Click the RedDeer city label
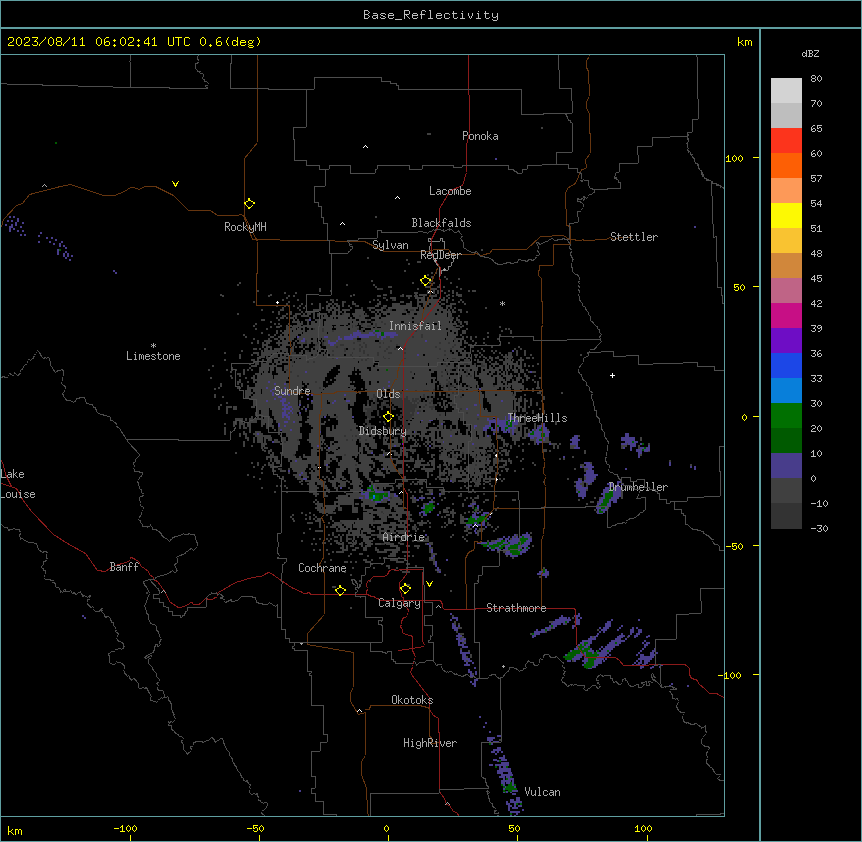The width and height of the screenshot is (862, 842). (440, 255)
